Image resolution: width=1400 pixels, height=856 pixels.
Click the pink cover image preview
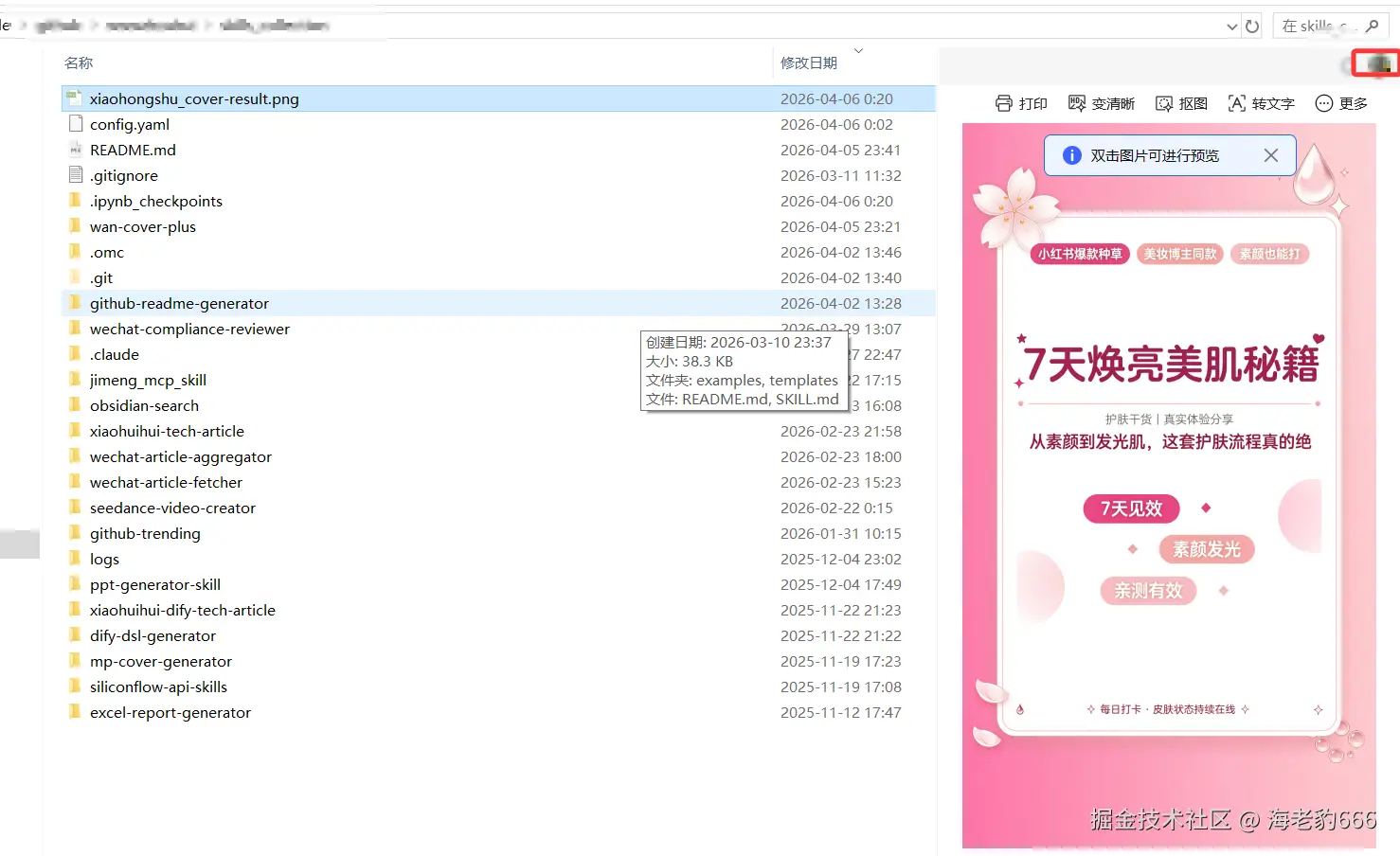1169,486
